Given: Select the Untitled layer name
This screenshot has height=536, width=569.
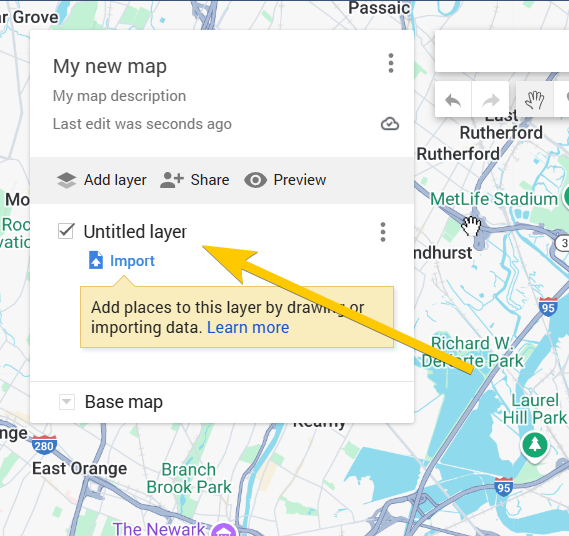Looking at the screenshot, I should point(135,232).
